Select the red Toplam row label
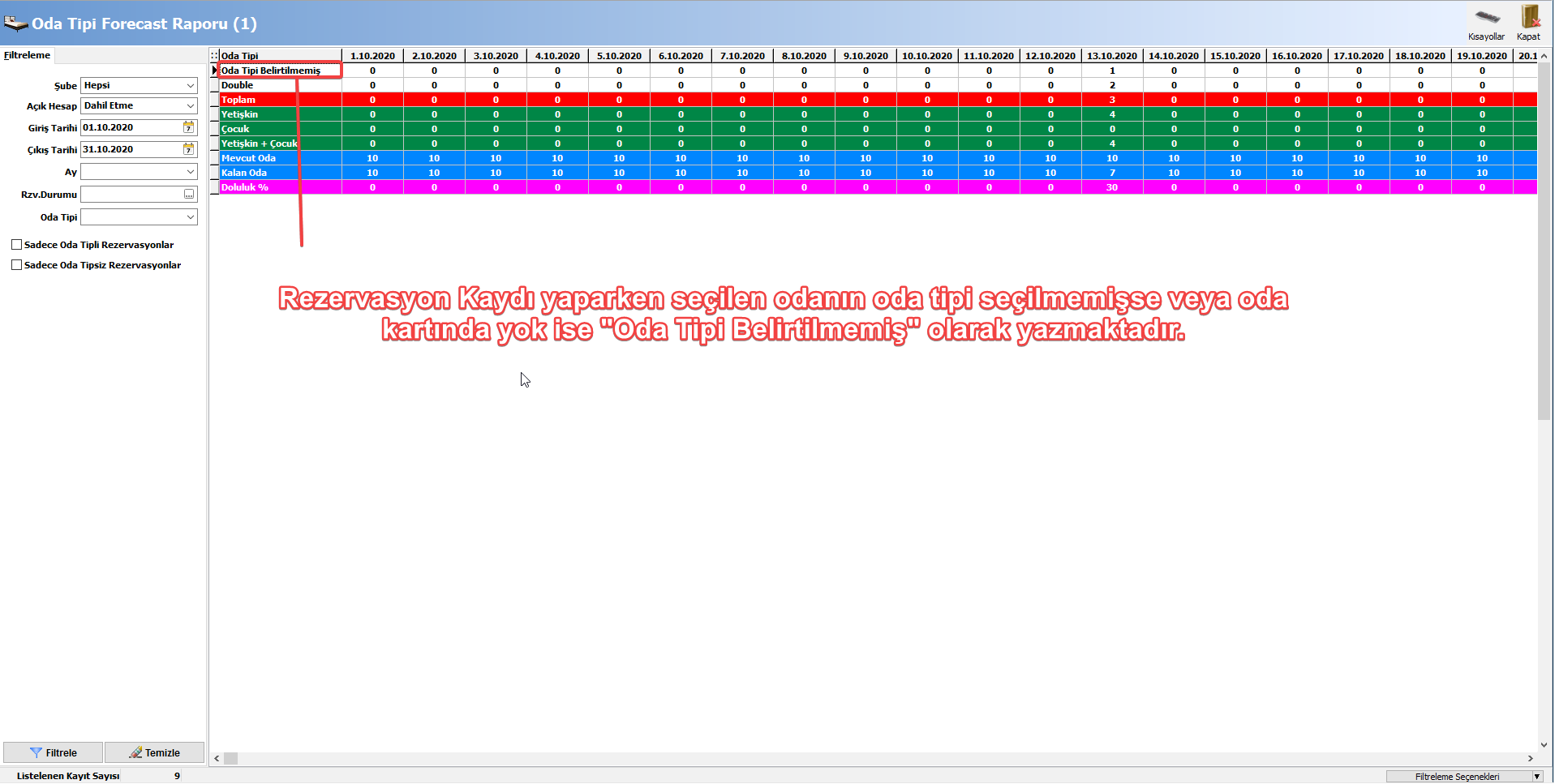This screenshot has width=1555, height=784. pyautogui.click(x=281, y=100)
